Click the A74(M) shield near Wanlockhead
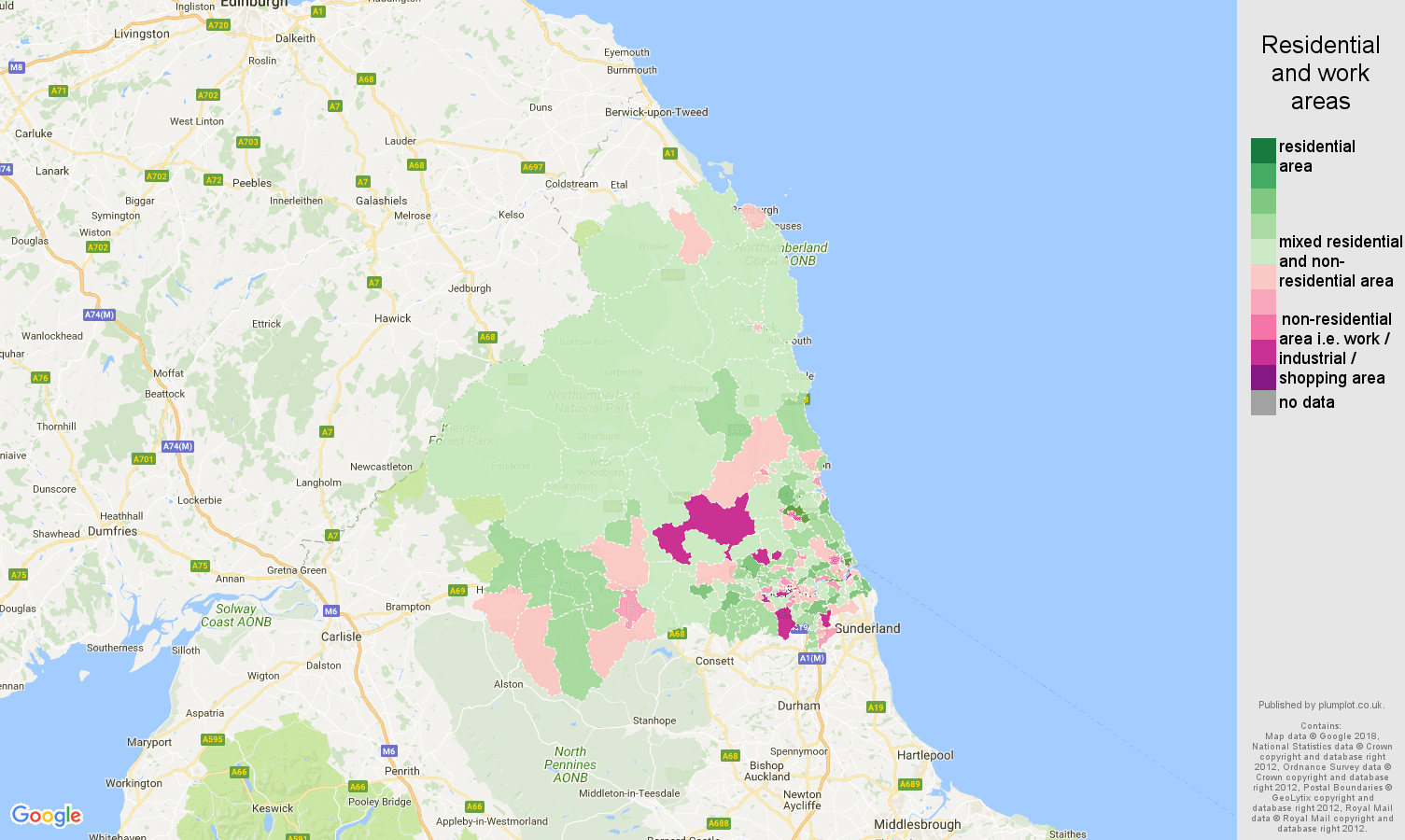This screenshot has width=1405, height=840. tap(99, 315)
